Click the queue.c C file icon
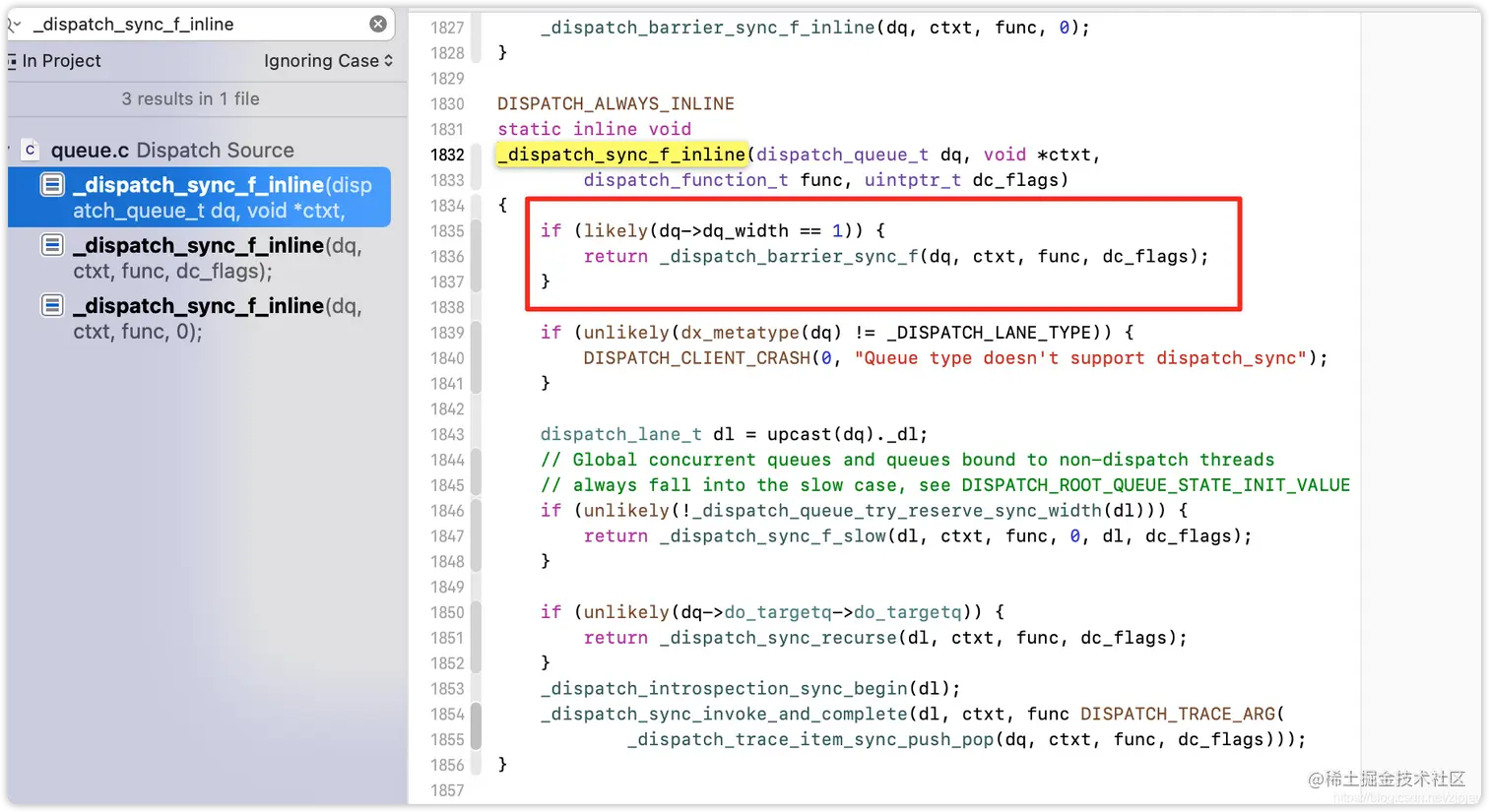This screenshot has width=1489, height=812. [29, 150]
